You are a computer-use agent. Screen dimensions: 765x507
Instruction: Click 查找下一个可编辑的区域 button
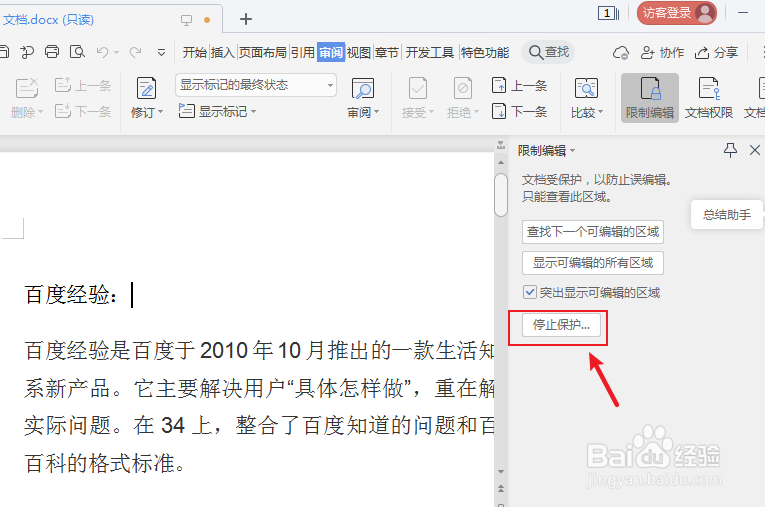point(593,232)
